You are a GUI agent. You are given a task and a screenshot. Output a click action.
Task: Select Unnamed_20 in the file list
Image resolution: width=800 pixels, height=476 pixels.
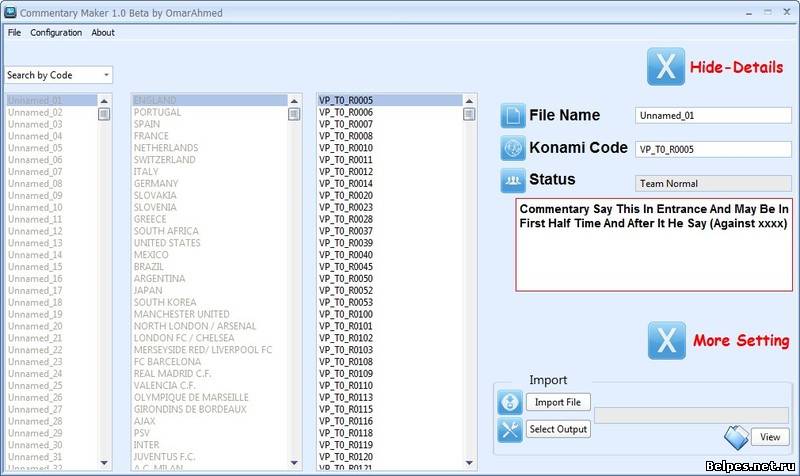[52, 326]
